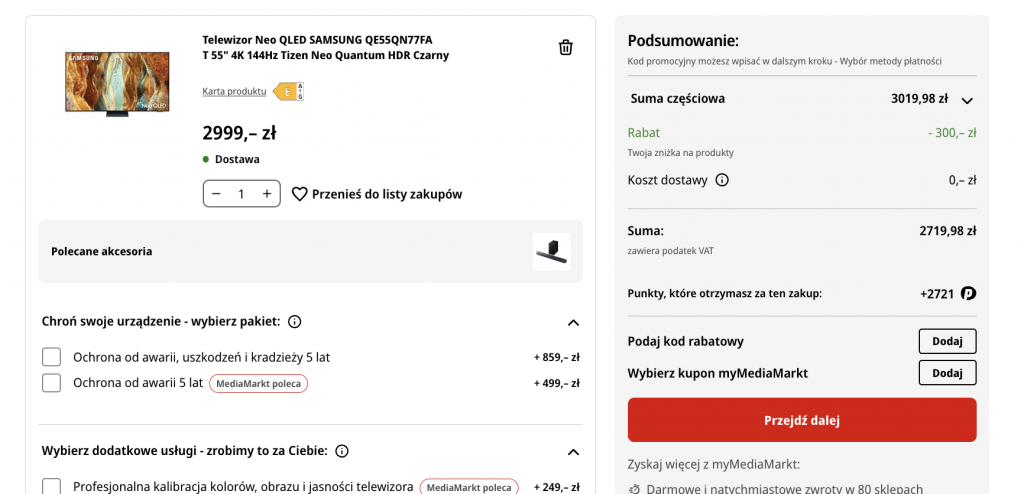Tick the Ochrona od awarii 5 lat checkbox

(x=52, y=383)
